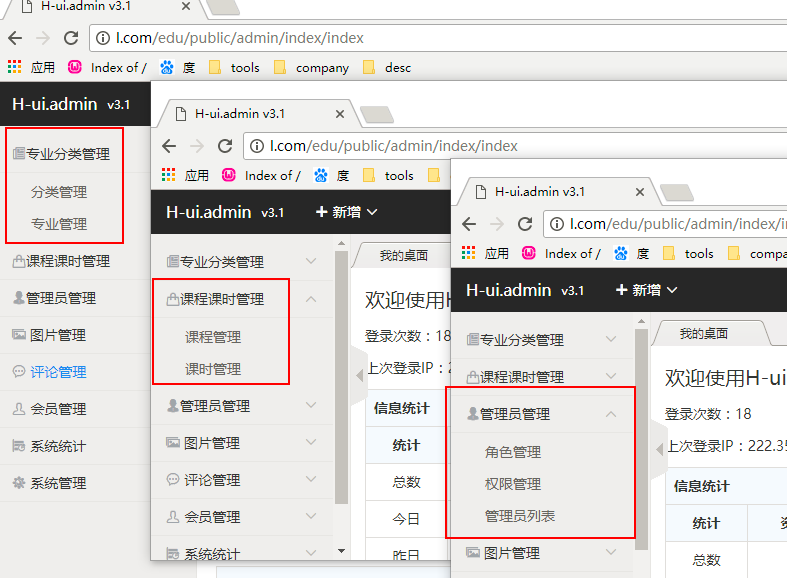
Task: Open 角色管理 in the sidebar
Action: [x=512, y=452]
